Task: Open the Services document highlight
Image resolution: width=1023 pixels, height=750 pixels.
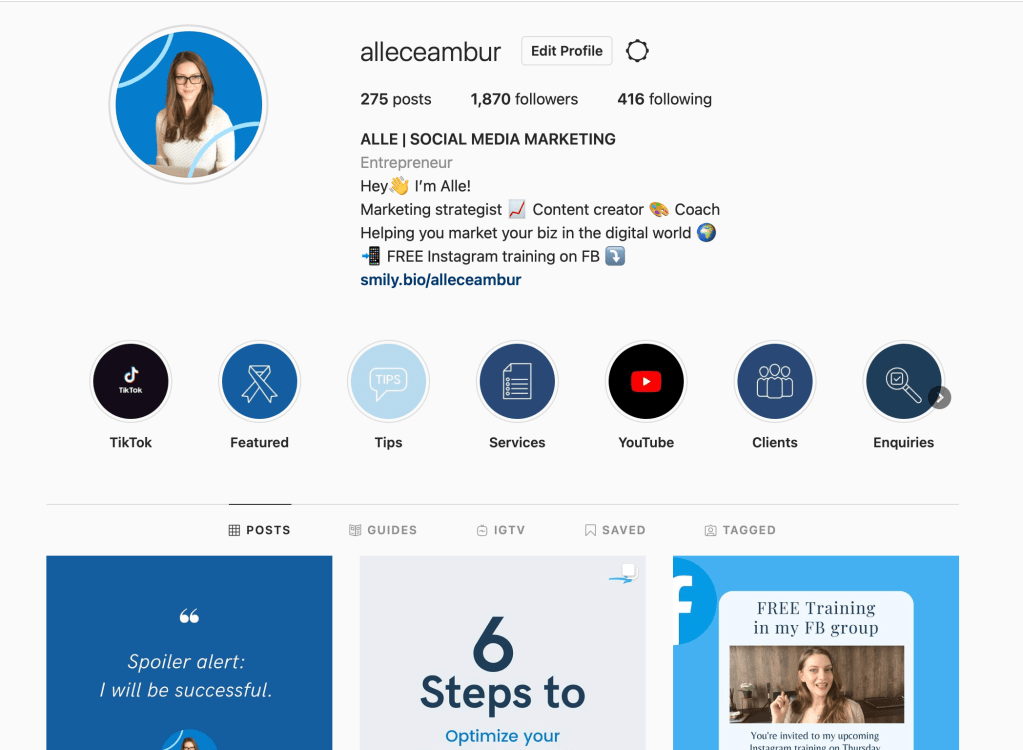Action: tap(517, 382)
